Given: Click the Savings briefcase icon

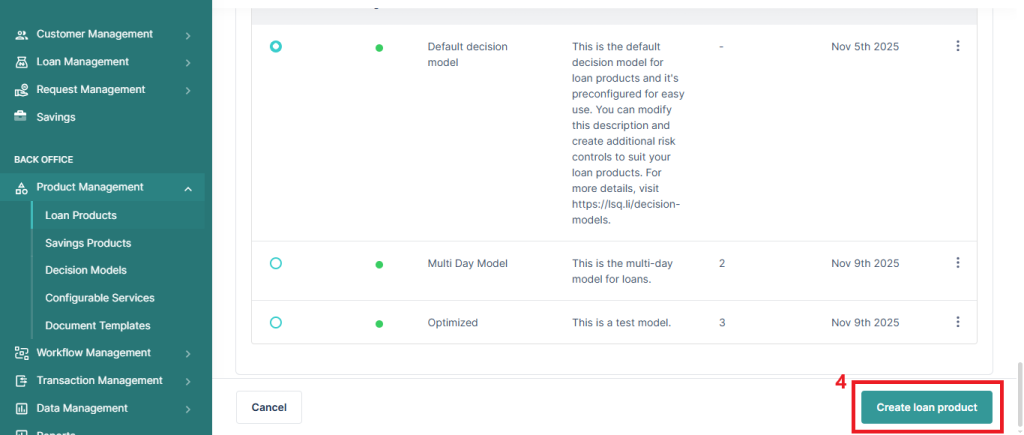Looking at the screenshot, I should tap(21, 117).
